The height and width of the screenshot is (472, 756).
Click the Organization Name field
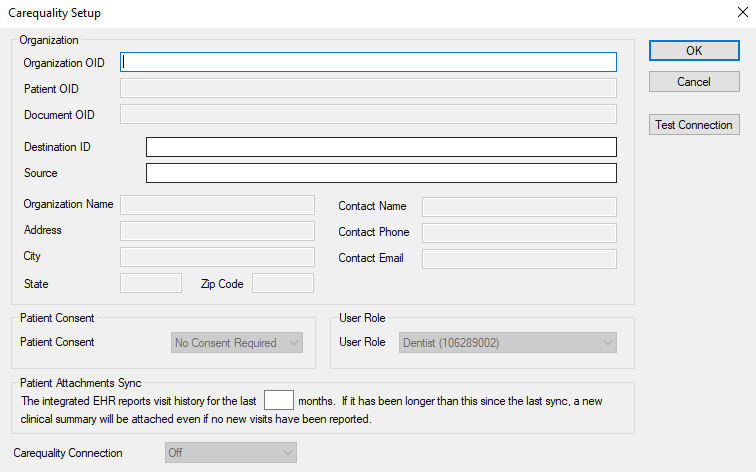click(x=217, y=205)
